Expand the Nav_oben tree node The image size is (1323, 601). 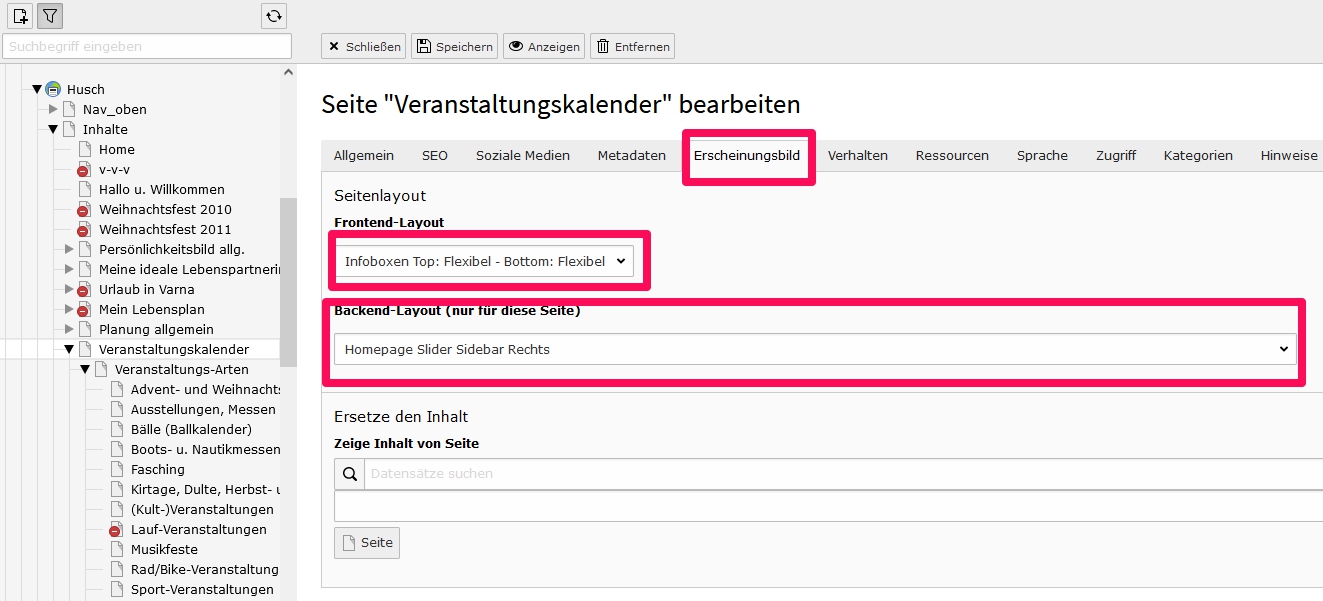pos(53,109)
